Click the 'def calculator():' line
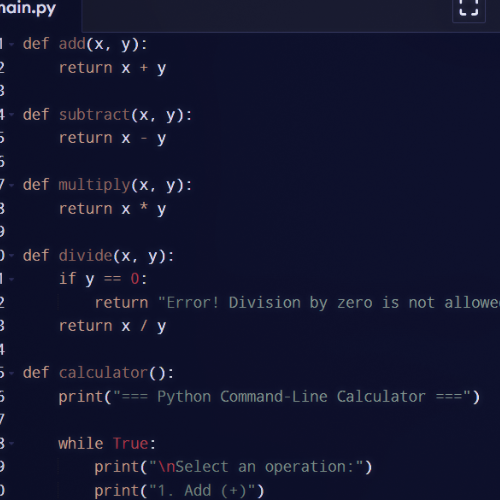The image size is (500, 500). (98, 373)
